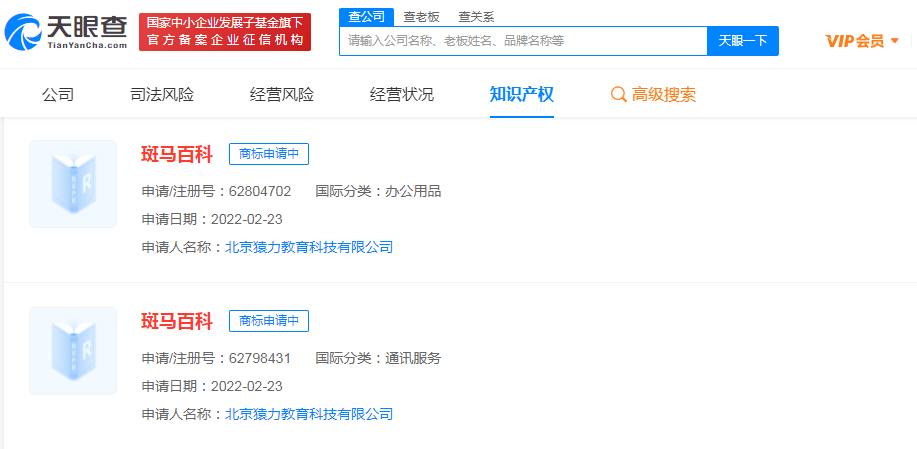Screen dimensions: 917x449
Task: Select registration number 62798431
Action: pyautogui.click(x=260, y=358)
